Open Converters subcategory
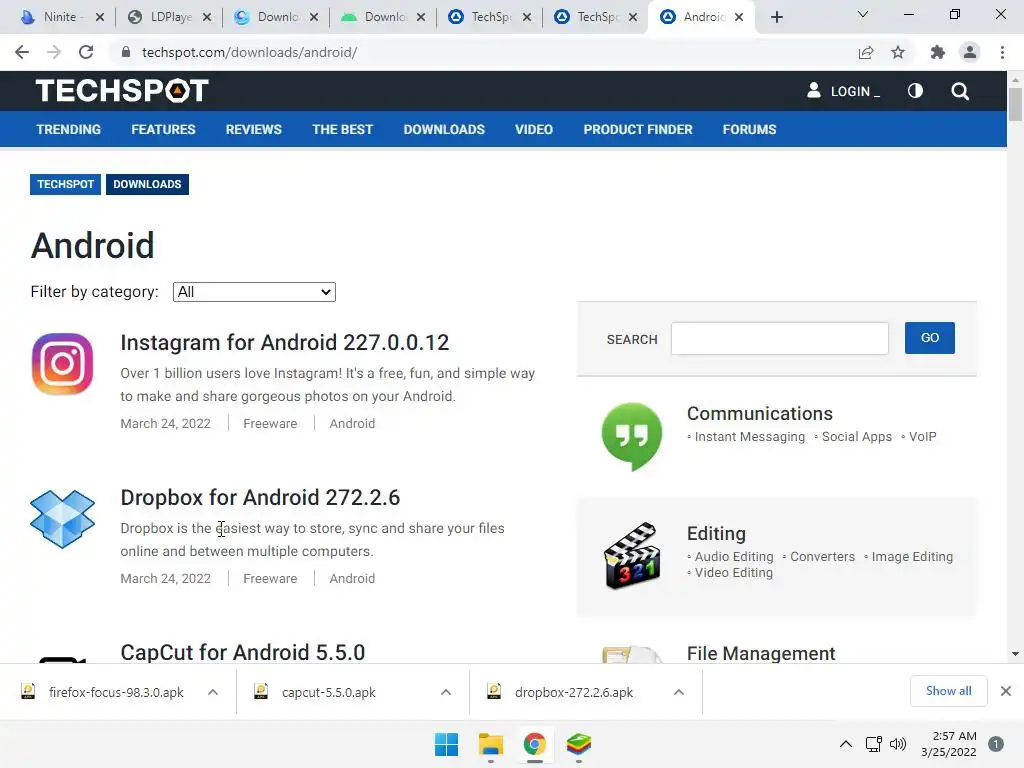Viewport: 1024px width, 768px height. (x=822, y=556)
